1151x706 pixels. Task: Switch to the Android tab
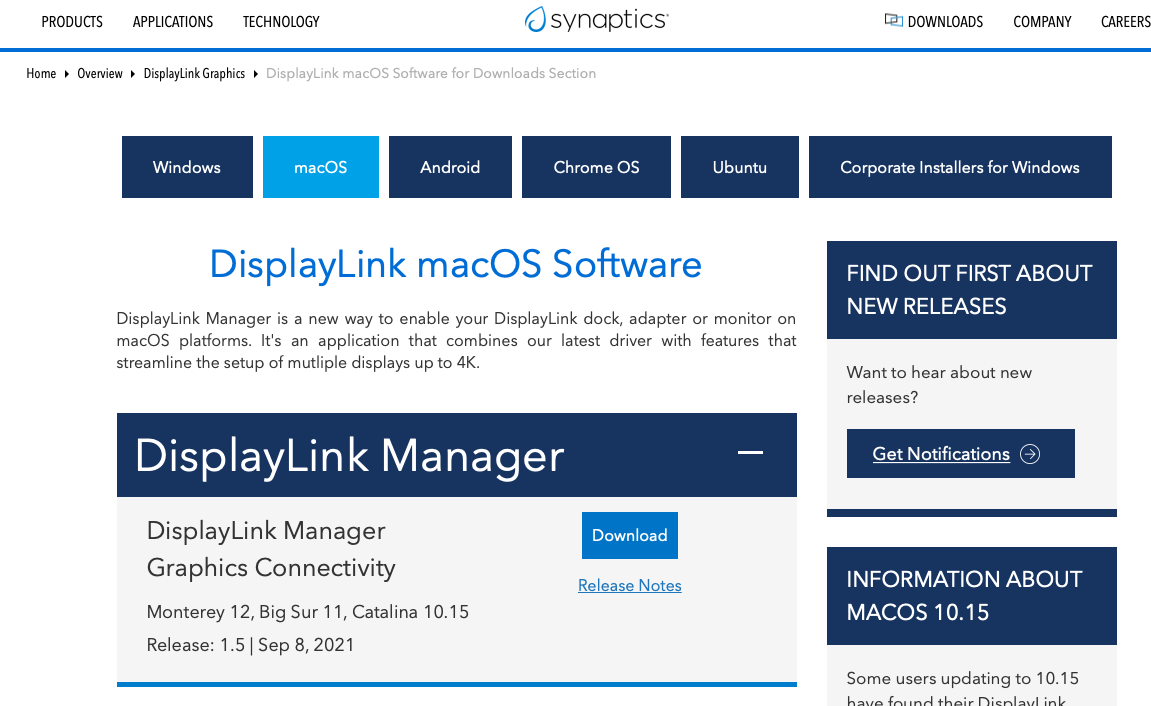pos(450,167)
